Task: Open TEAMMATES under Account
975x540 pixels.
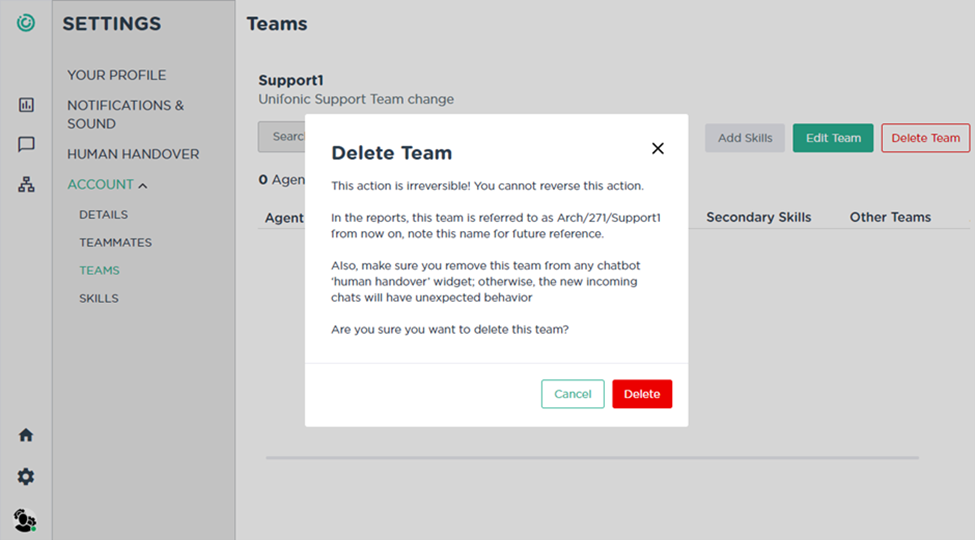Action: 115,243
